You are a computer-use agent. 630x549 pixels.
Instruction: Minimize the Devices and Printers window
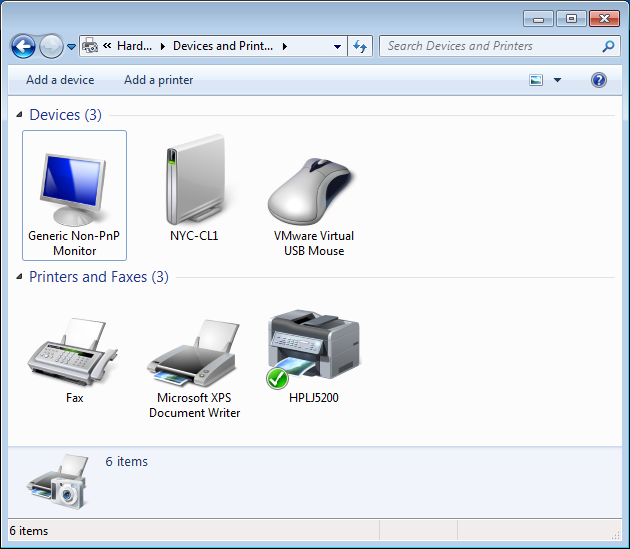point(538,19)
